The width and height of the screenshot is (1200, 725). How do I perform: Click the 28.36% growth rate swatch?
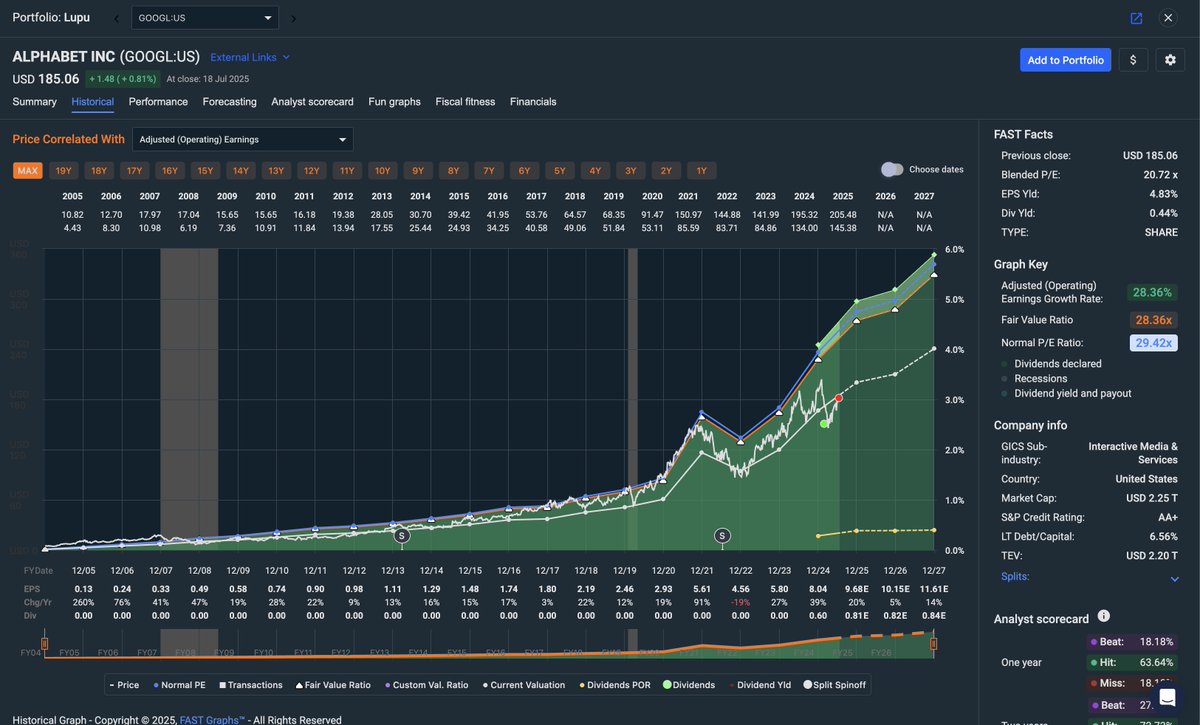tap(1152, 293)
